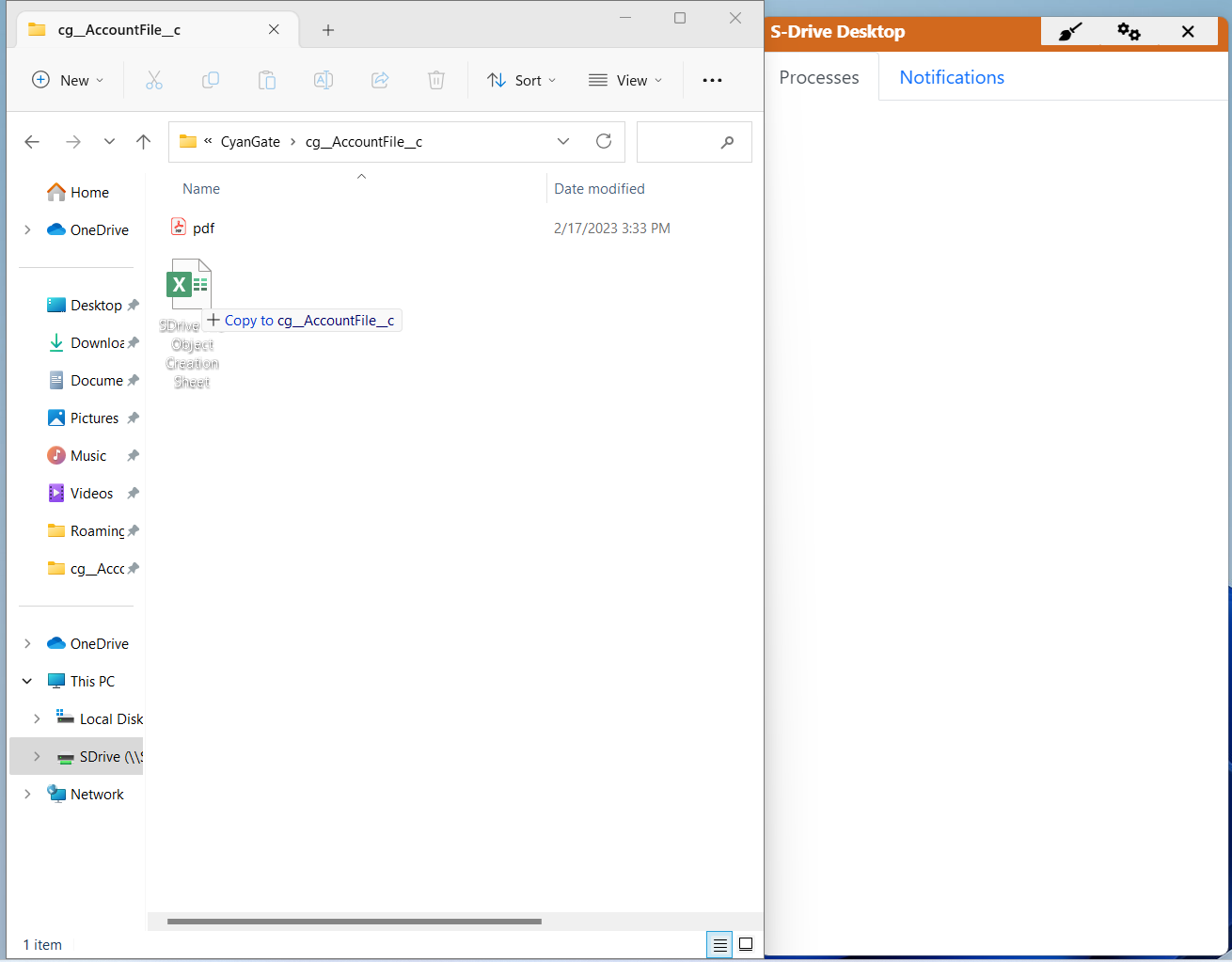Screen dimensions: 1232x962
Task: Click the Delete trash can icon
Action: pos(436,81)
